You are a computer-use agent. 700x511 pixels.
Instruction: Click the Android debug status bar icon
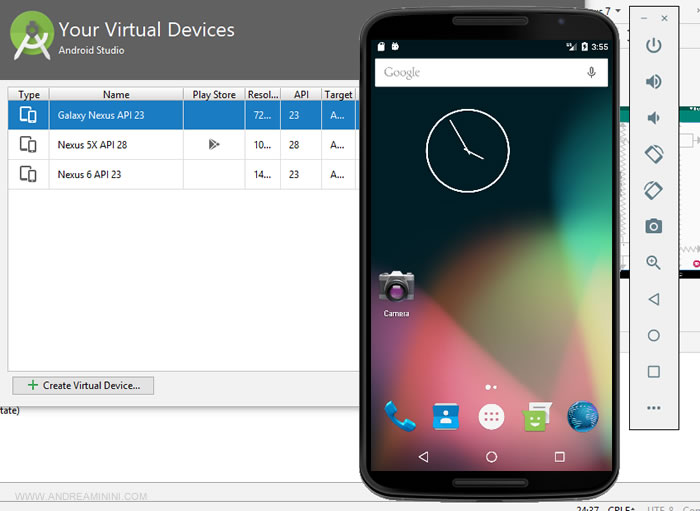coord(395,46)
